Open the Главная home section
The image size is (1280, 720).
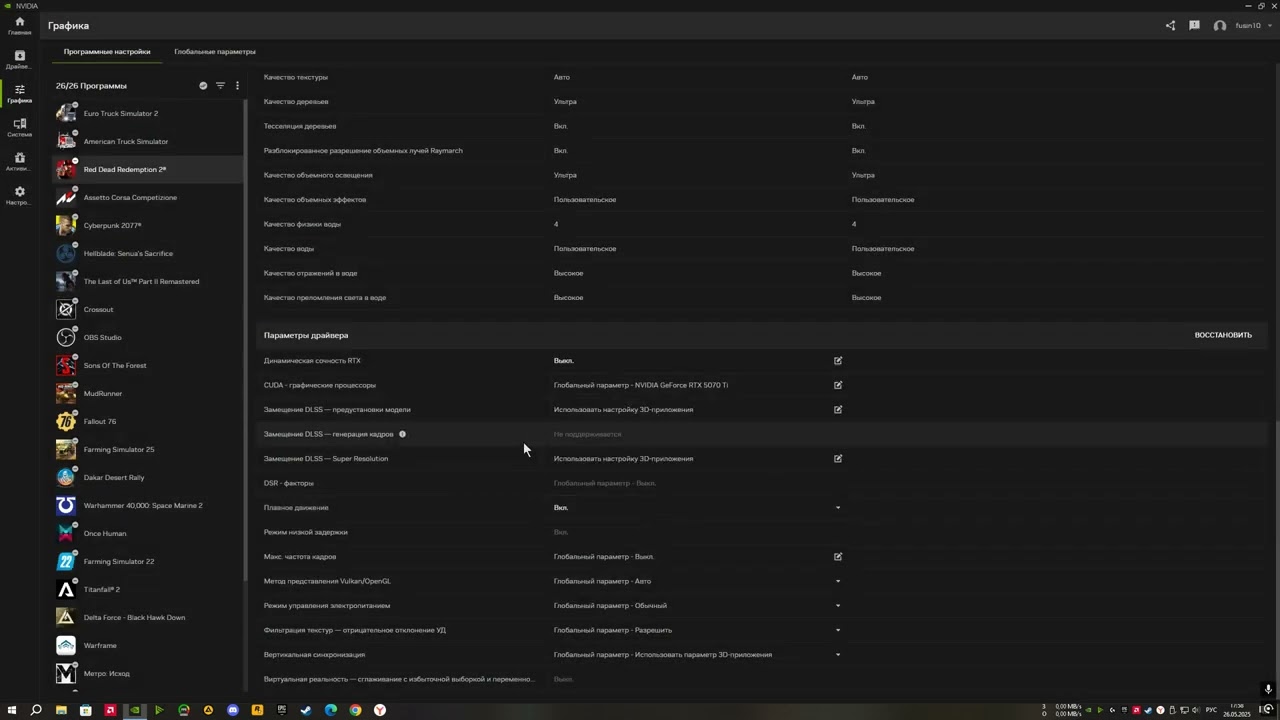(x=19, y=26)
